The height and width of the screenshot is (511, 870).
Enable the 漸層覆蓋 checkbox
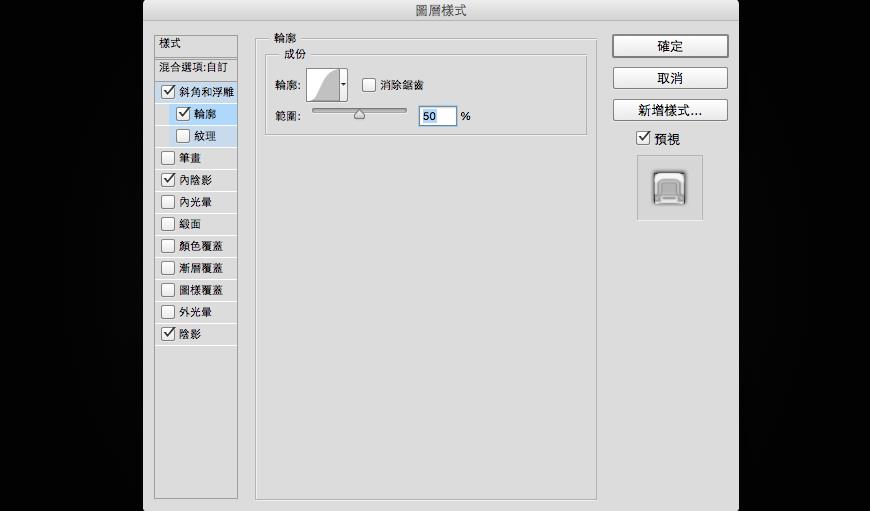(168, 268)
